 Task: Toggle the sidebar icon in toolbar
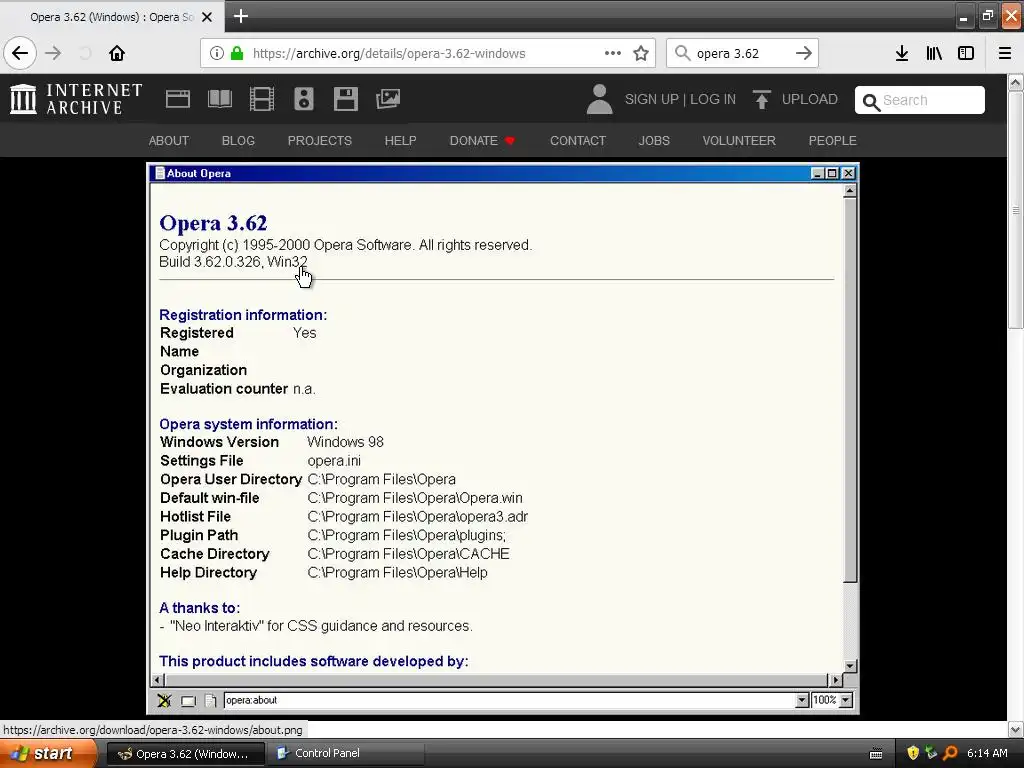coord(966,53)
